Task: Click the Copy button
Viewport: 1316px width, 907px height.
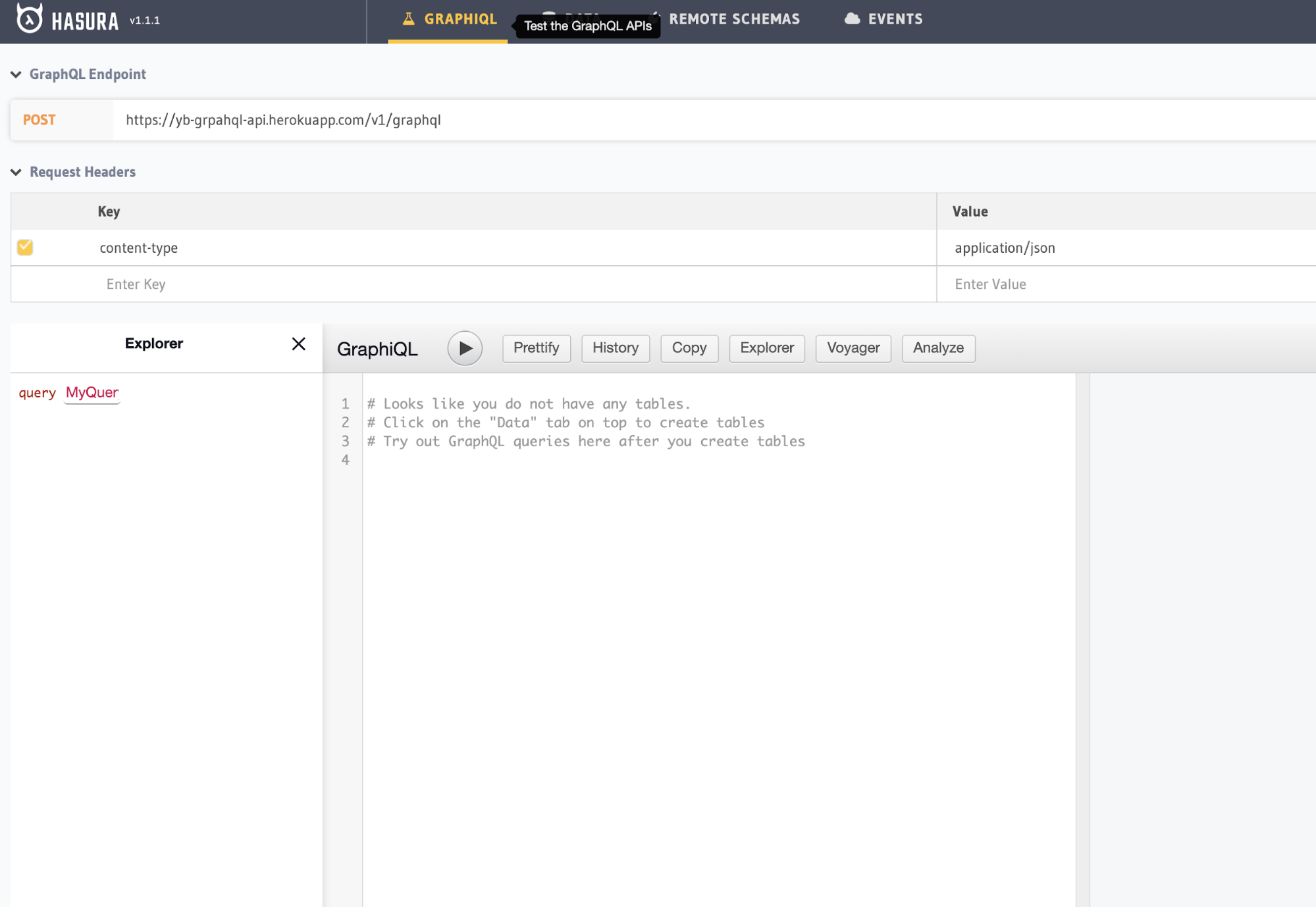Action: [689, 348]
